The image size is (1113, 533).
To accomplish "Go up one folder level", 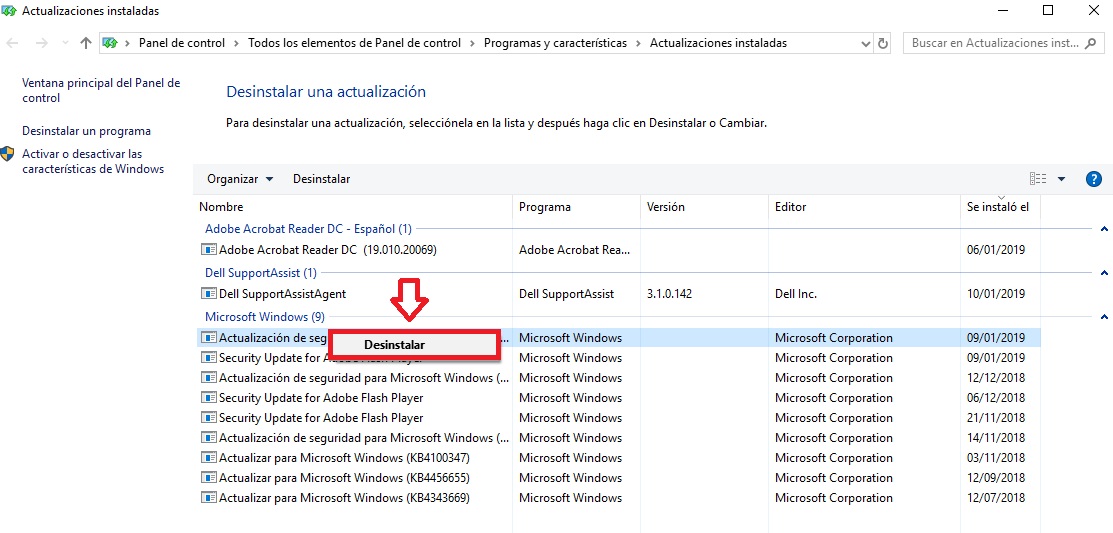I will [86, 43].
